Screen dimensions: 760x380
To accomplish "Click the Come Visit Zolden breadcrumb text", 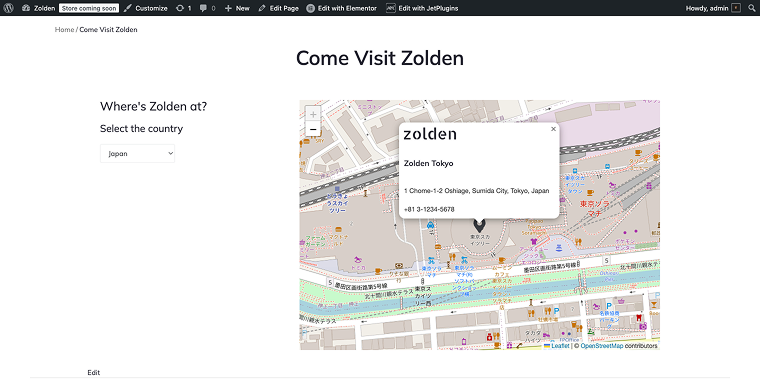I will point(109,30).
